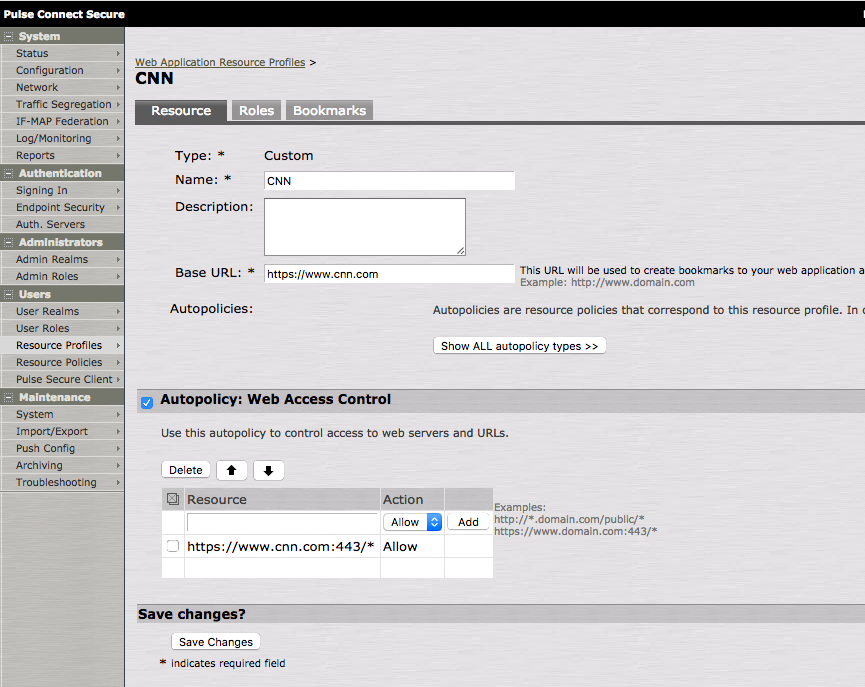Click the Base URL input field

[x=388, y=273]
